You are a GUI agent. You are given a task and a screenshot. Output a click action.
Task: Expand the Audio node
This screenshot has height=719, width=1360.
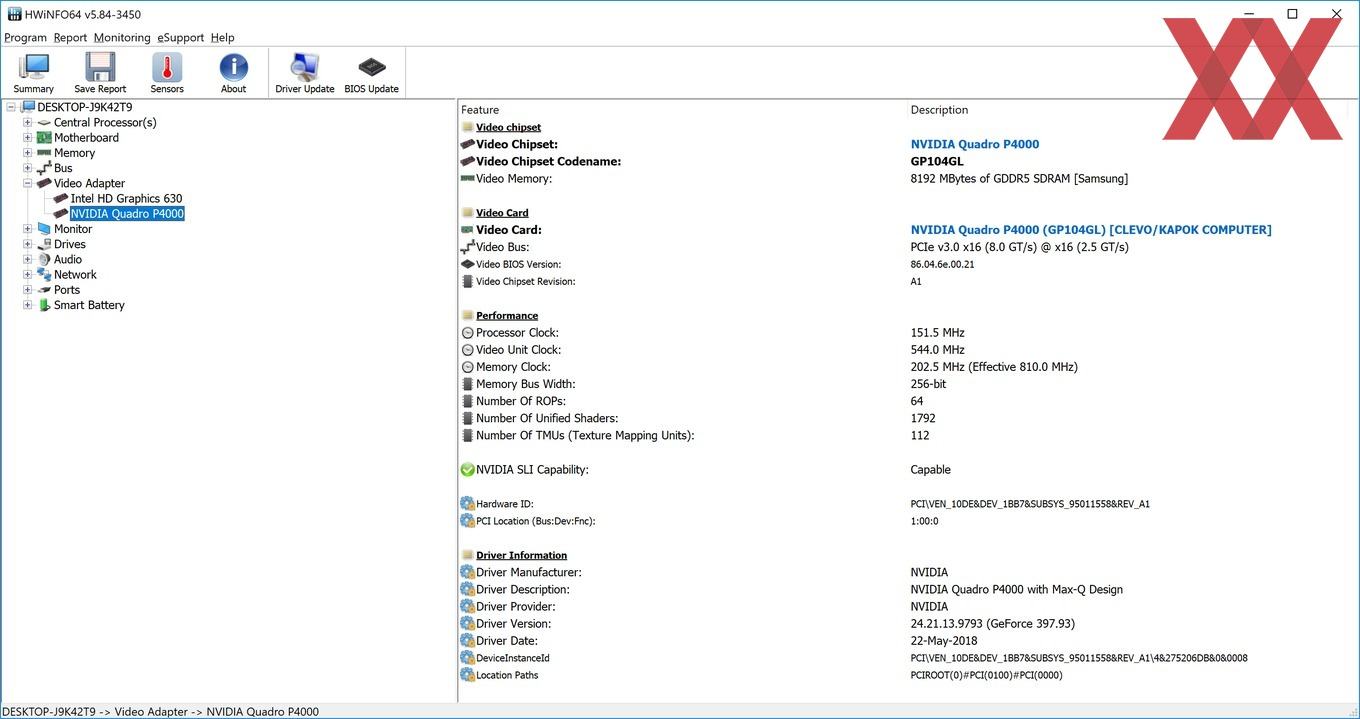(28, 259)
